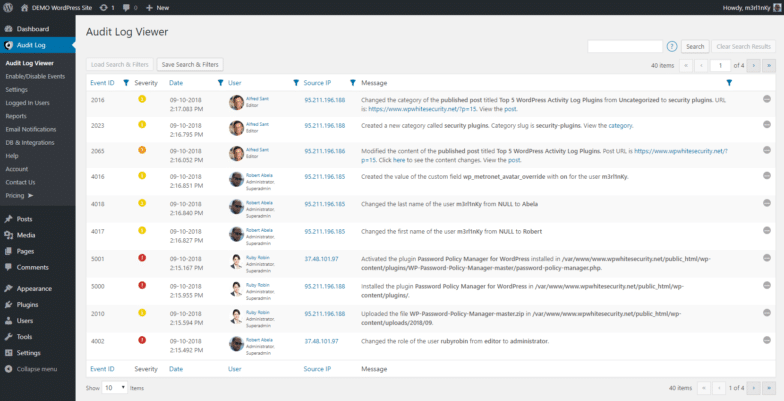
Task: Open Pricing submenu item
Action: pos(20,196)
